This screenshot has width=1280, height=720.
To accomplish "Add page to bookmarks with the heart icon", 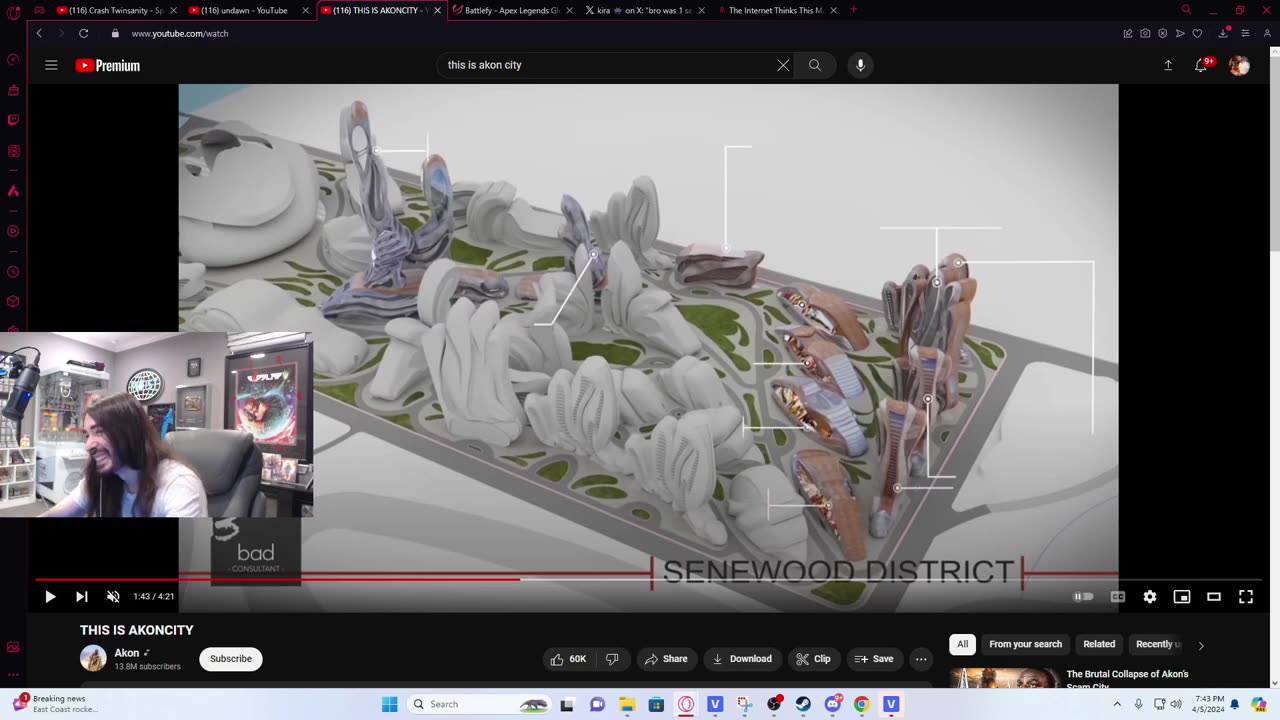I will pyautogui.click(x=1197, y=33).
